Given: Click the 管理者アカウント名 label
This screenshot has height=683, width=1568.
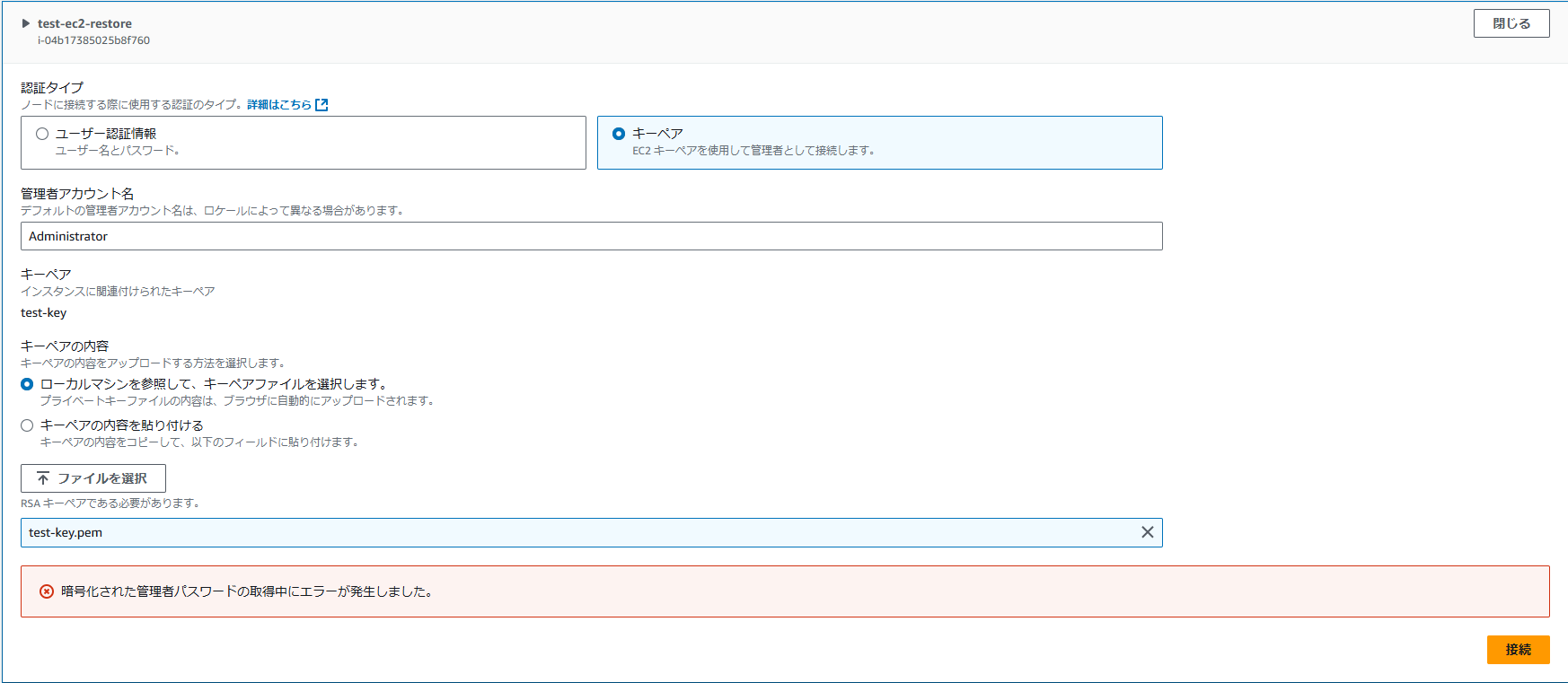Looking at the screenshot, I should click(77, 194).
